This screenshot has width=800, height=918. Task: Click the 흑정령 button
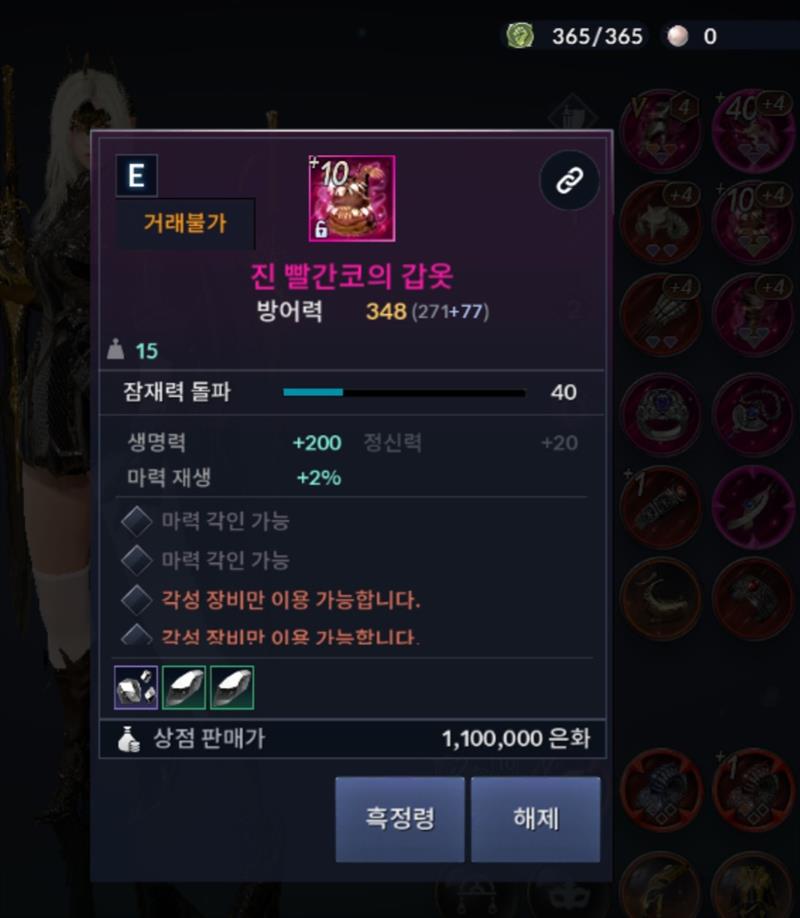400,819
